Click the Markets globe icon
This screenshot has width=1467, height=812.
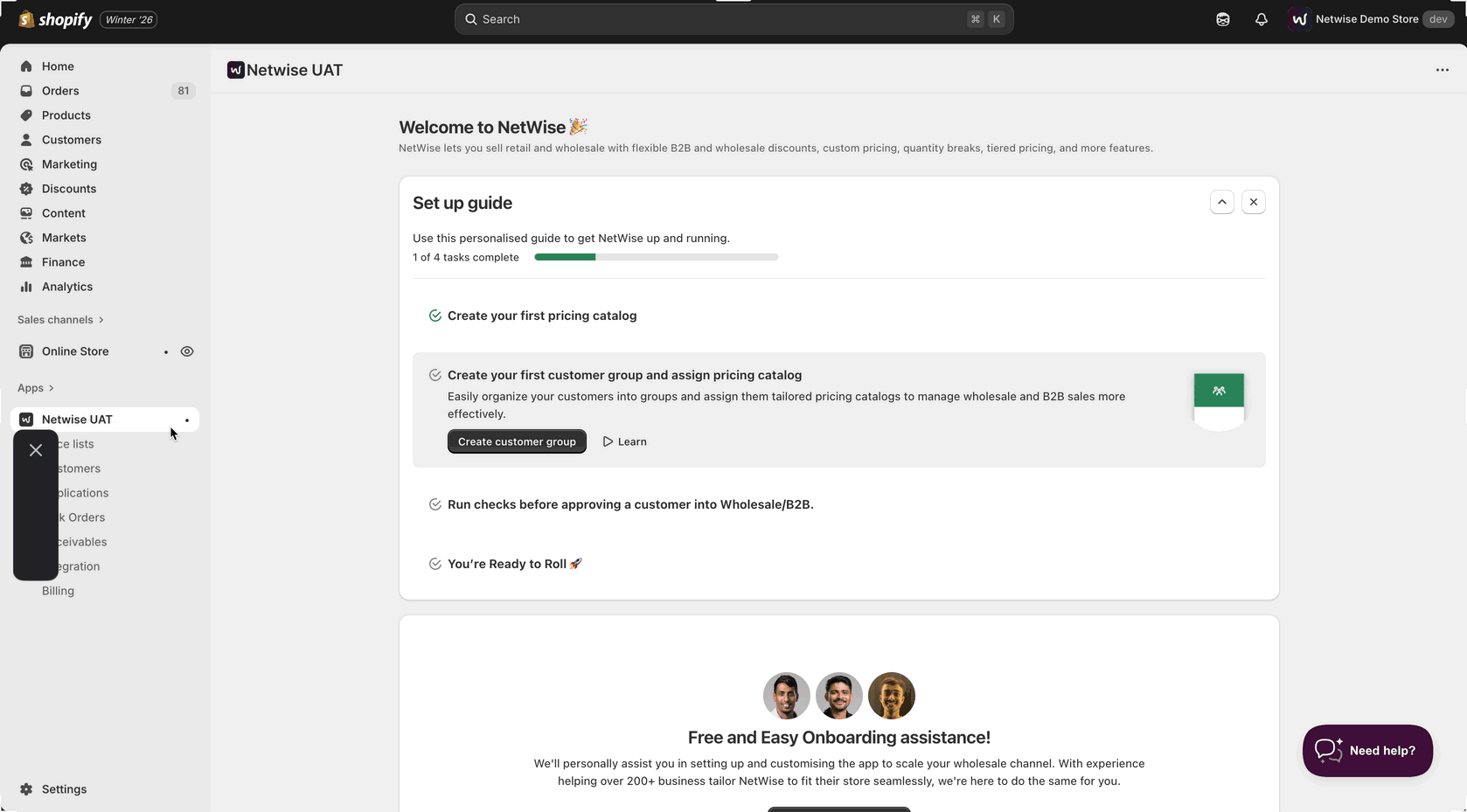[x=26, y=238]
